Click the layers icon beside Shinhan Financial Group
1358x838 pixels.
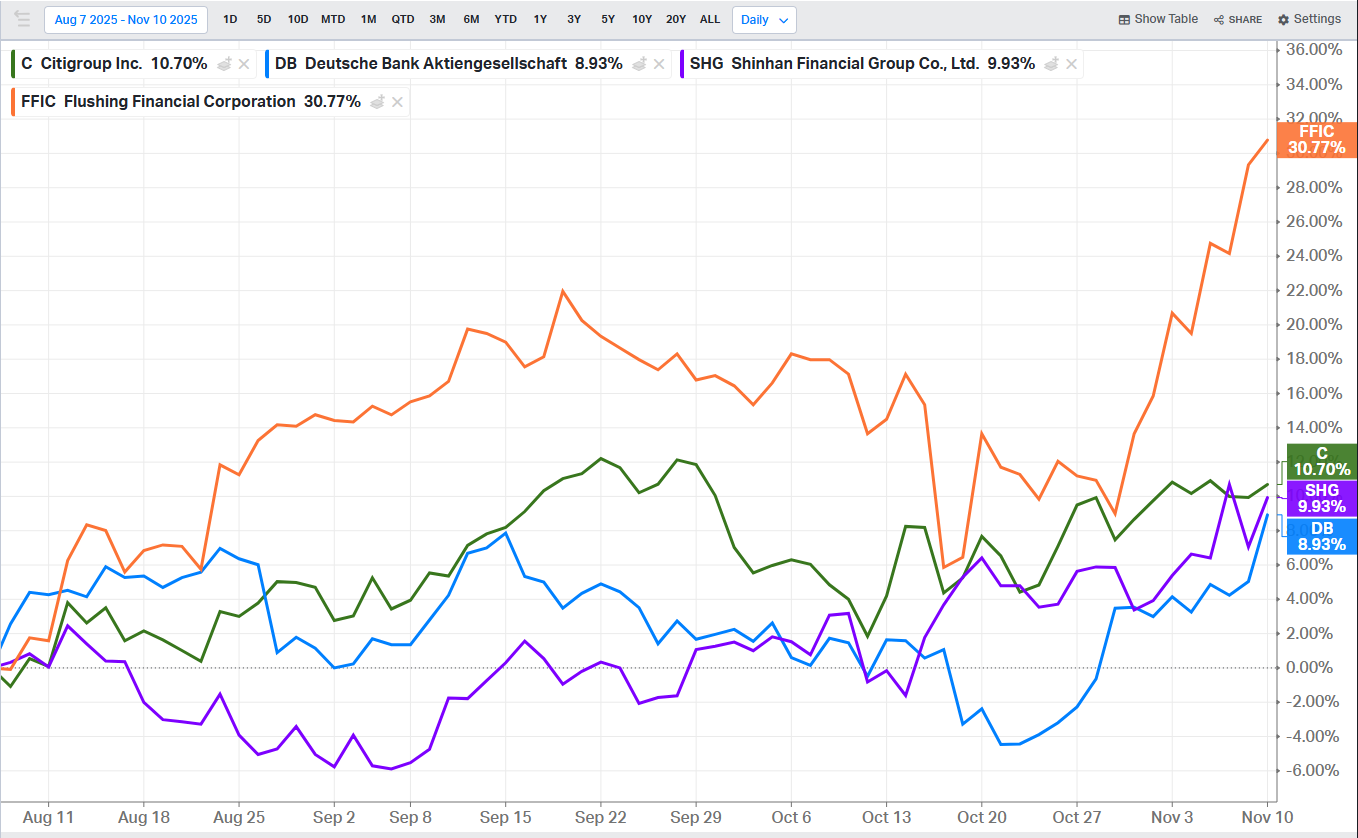(1052, 64)
